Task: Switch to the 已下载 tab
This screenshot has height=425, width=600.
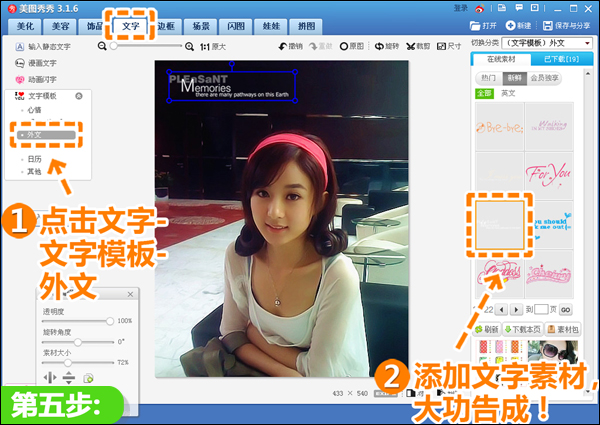Action: point(562,59)
